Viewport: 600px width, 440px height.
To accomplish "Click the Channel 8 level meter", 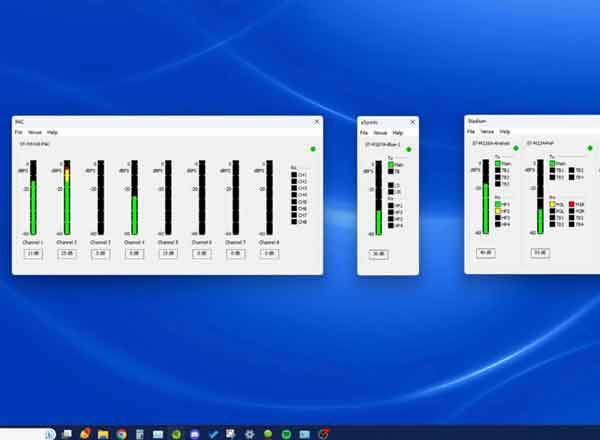I will [269, 197].
